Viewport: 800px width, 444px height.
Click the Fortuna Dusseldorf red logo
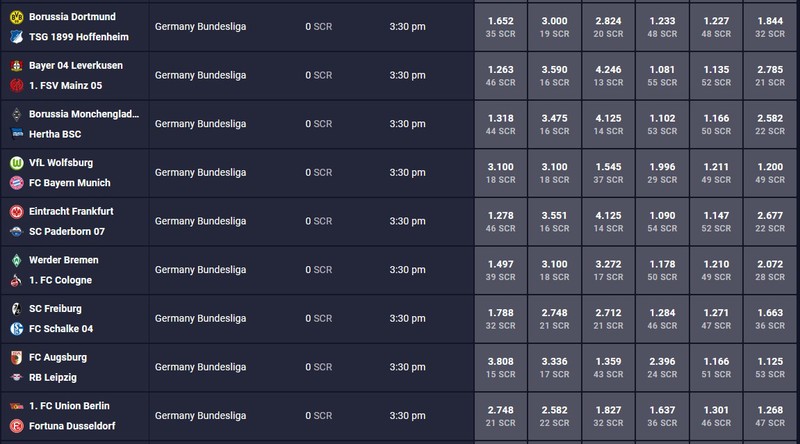(16, 426)
